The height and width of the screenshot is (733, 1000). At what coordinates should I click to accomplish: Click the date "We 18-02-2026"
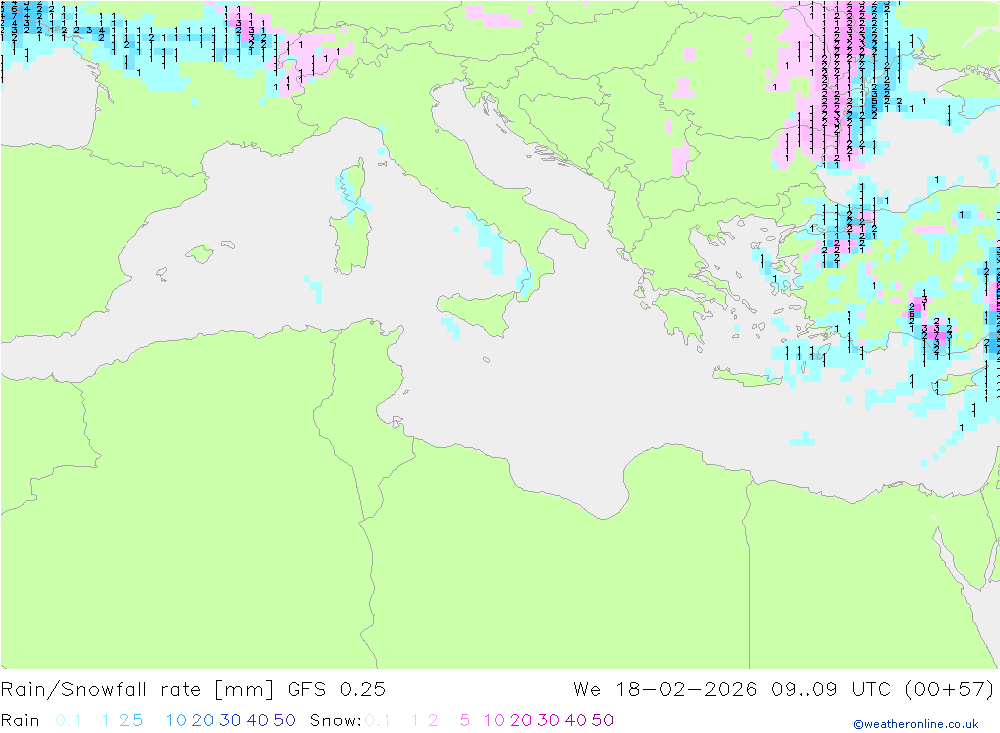pyautogui.click(x=665, y=690)
